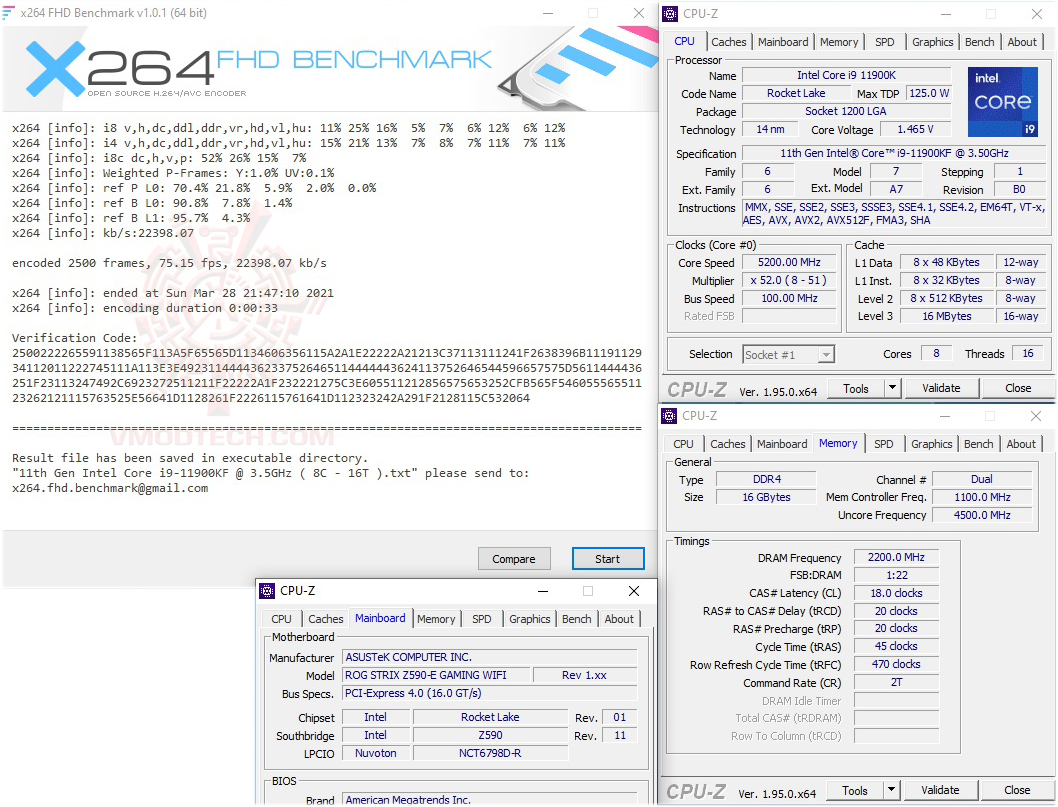Screen dimensions: 1058x807
Task: Open the Tools dropdown arrow in the Memory window
Action: pos(891,790)
